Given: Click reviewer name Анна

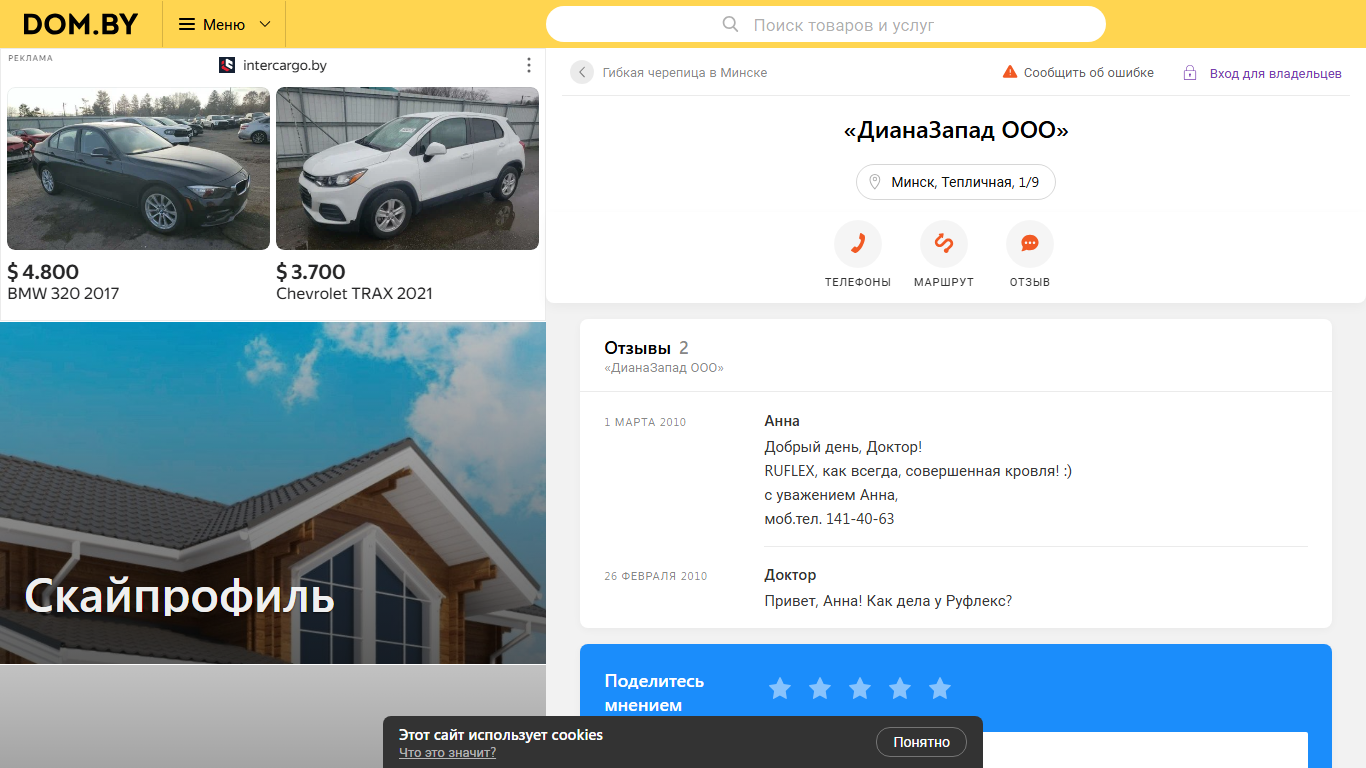Looking at the screenshot, I should coord(782,421).
